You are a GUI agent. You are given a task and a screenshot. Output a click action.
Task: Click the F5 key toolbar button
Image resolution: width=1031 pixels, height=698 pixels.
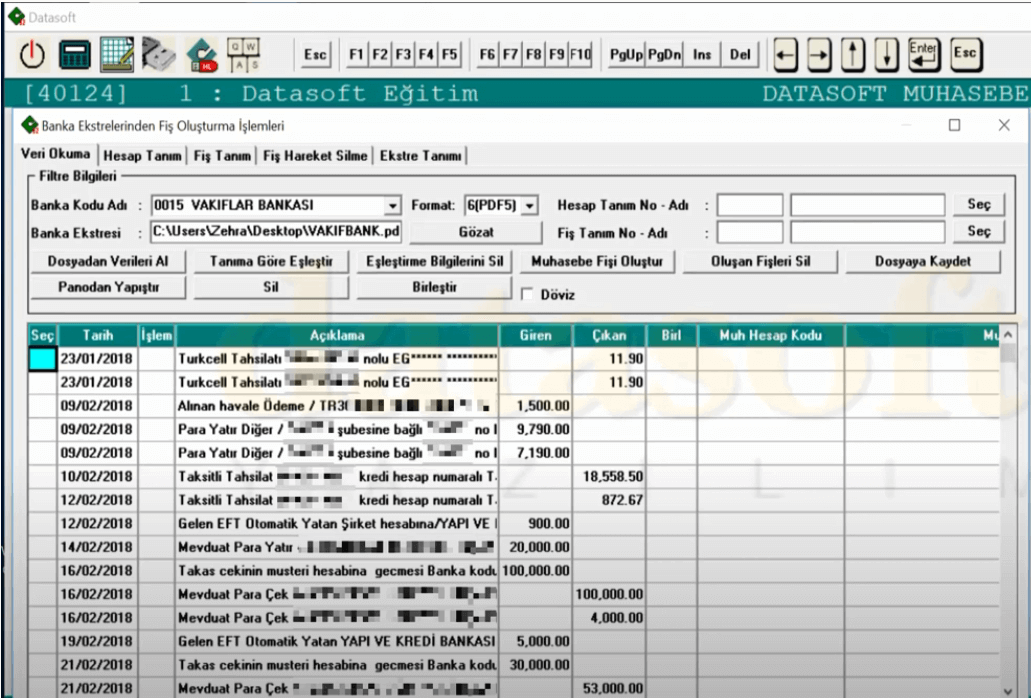(x=450, y=54)
